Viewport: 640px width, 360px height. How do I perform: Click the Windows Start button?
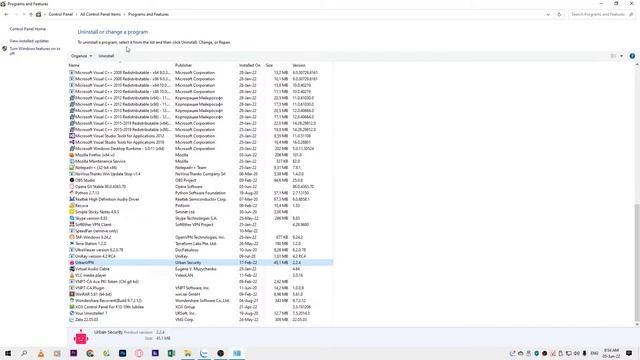click(8, 353)
